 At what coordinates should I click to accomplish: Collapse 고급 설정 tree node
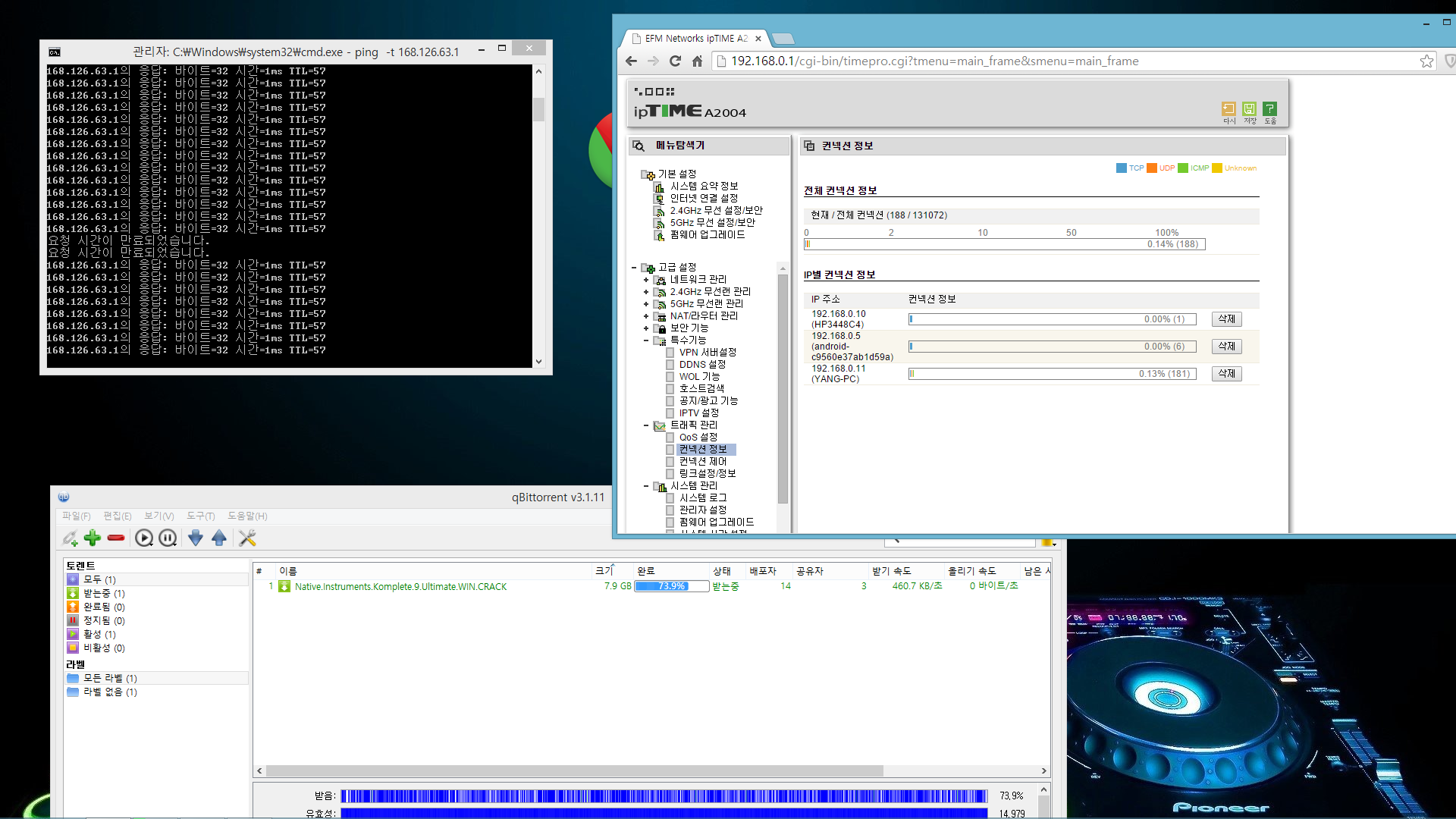click(634, 268)
